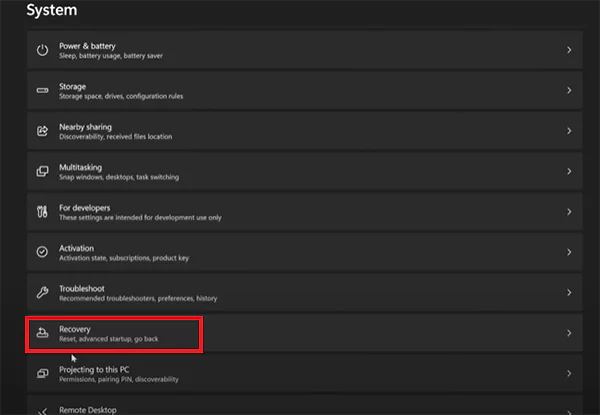Click the Nearby sharing share icon
Screen dimensions: 600x415
pos(42,131)
